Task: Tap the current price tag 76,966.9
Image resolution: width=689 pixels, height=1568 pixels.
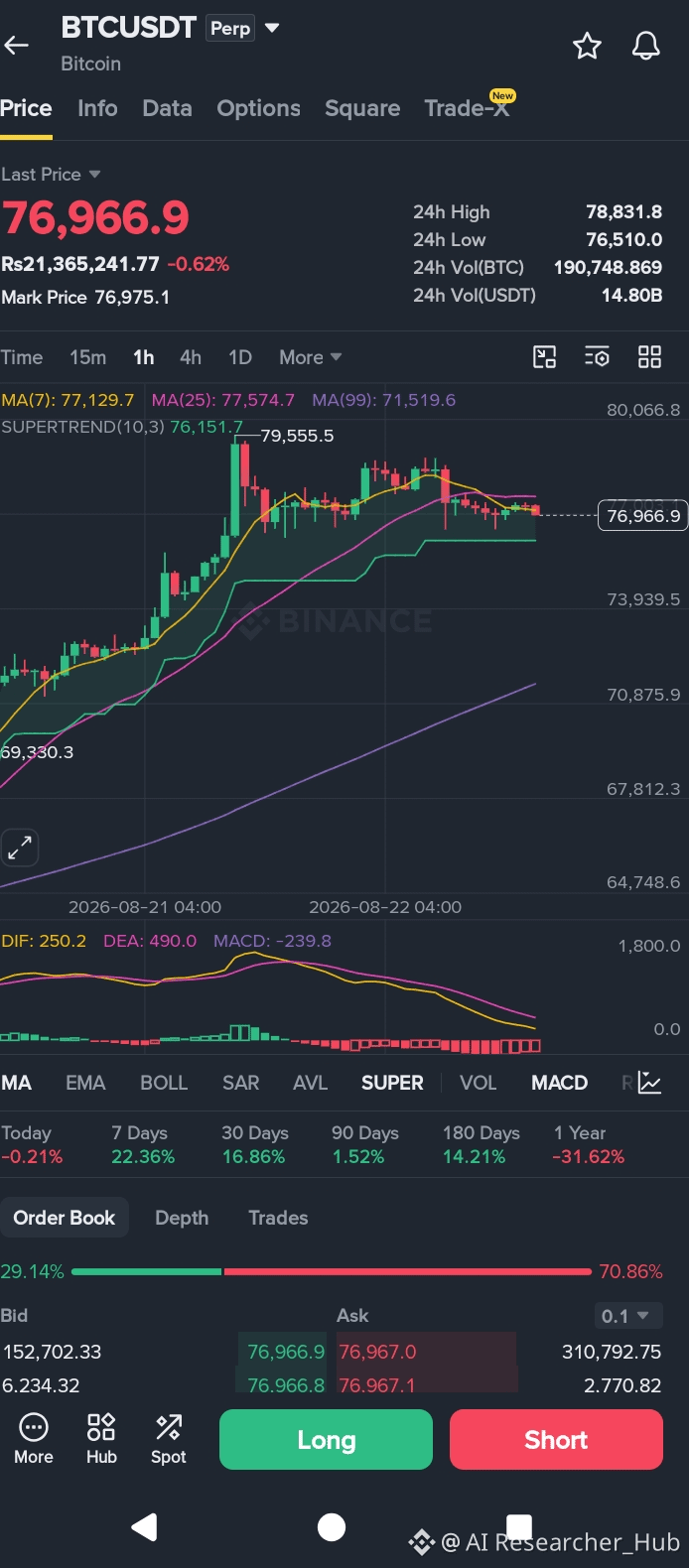Action: click(642, 516)
